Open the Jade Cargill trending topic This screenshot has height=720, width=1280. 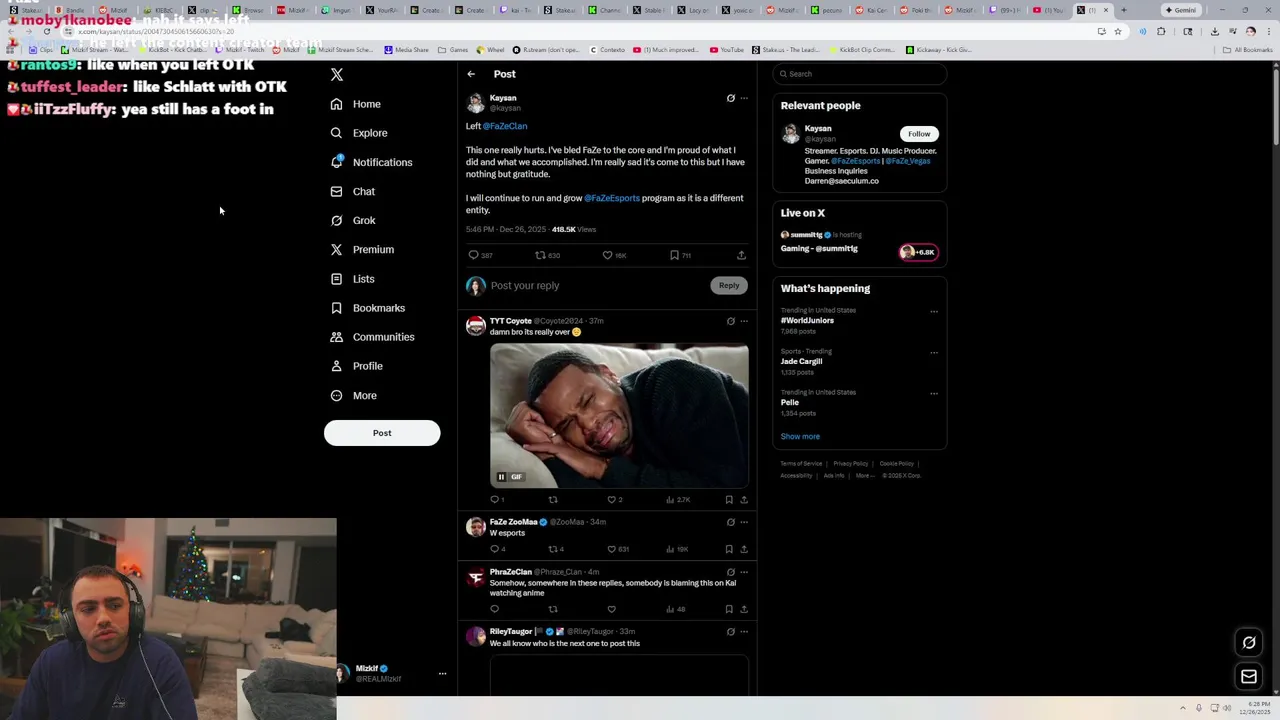click(801, 362)
